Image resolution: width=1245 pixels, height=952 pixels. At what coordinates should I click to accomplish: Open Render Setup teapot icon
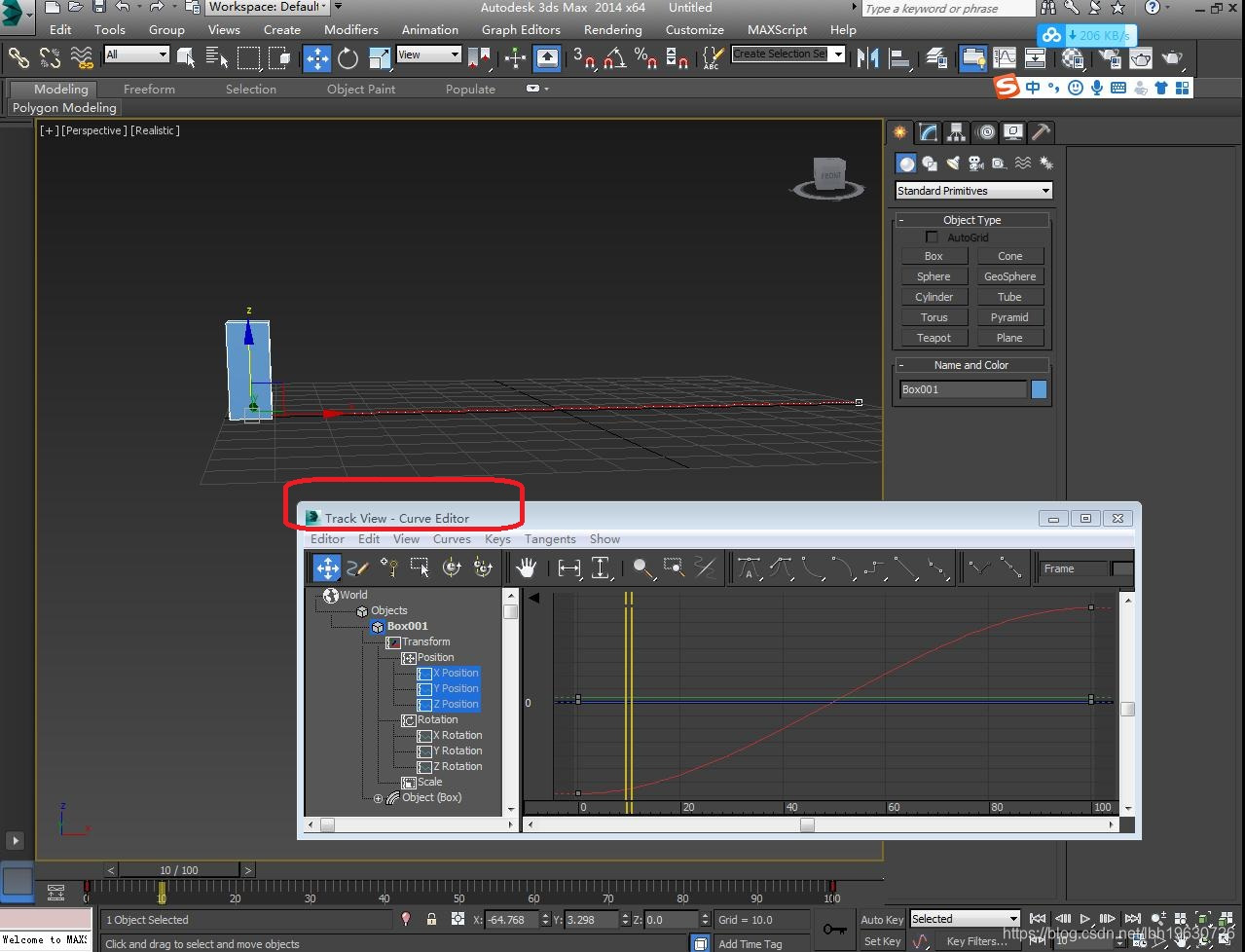[x=1109, y=58]
